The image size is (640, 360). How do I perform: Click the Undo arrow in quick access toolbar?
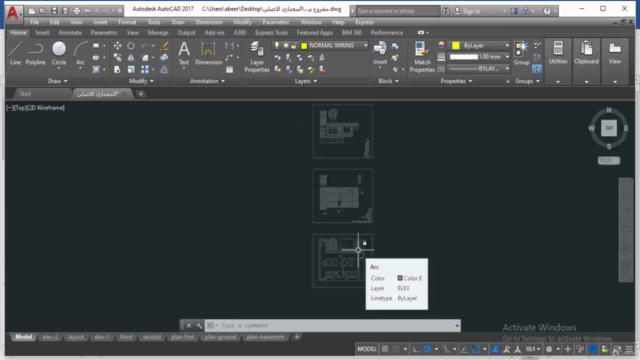(x=88, y=11)
